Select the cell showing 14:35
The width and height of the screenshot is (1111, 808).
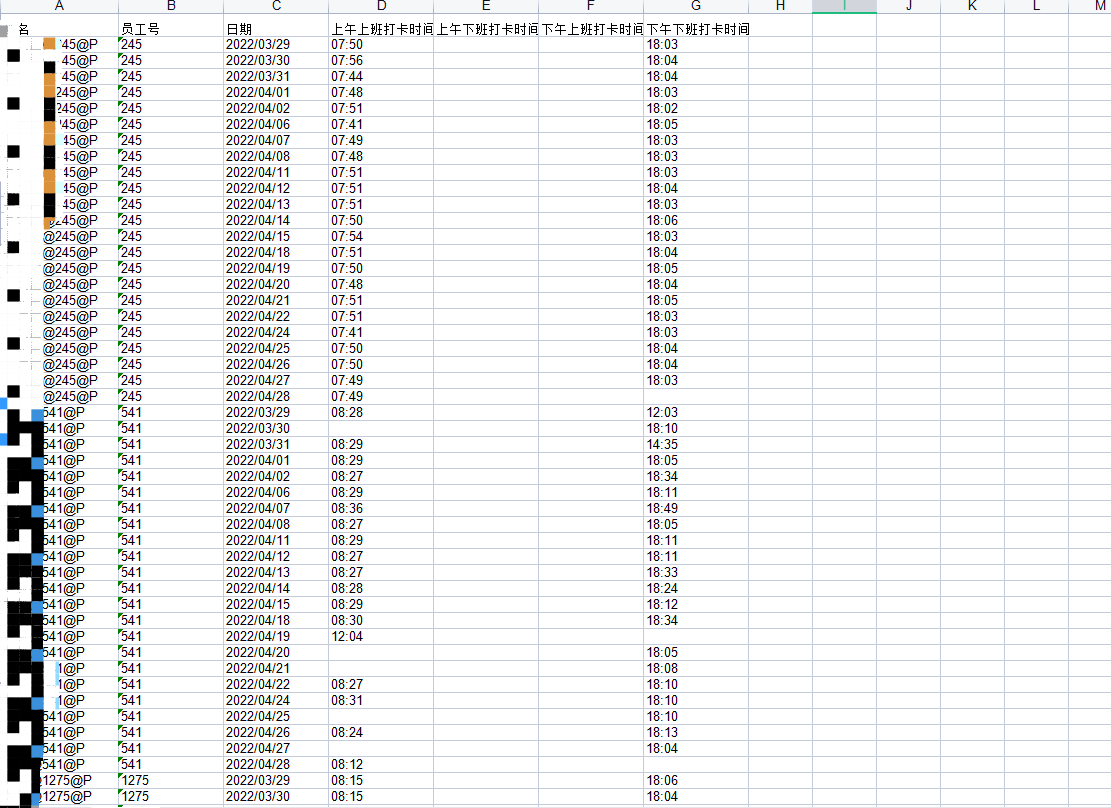tap(696, 444)
